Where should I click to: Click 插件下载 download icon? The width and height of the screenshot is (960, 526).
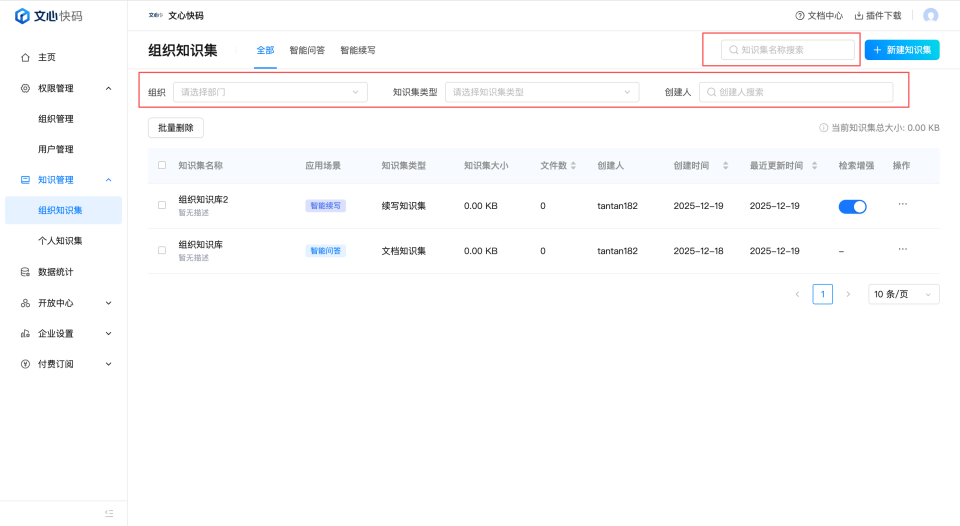coord(859,16)
